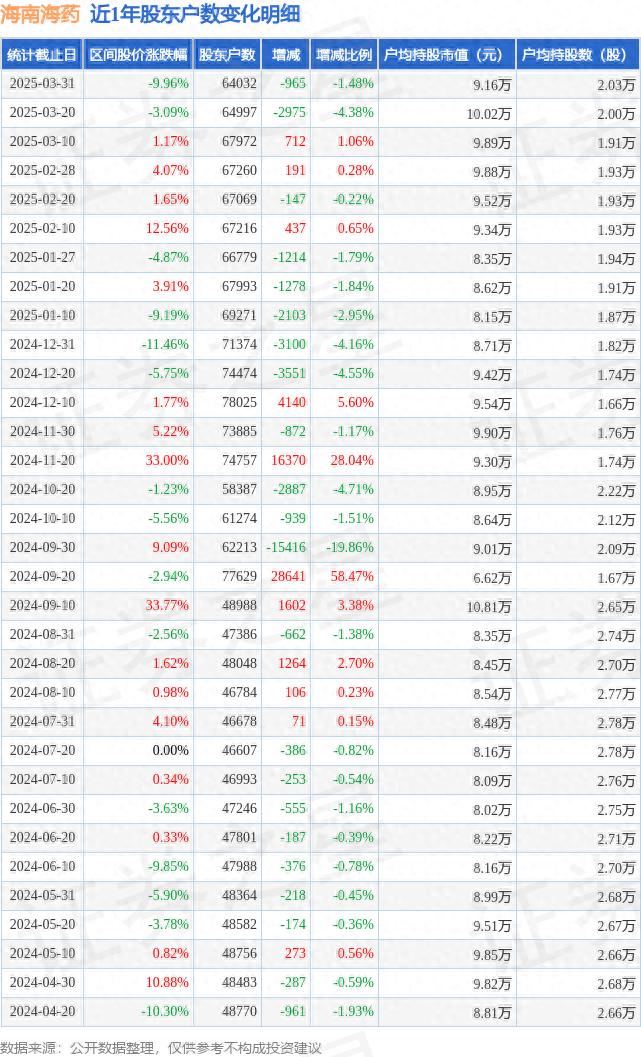Screen dimensions: 641x1057
Task: Click the 10.02万 market value cell
Action: click(x=489, y=114)
